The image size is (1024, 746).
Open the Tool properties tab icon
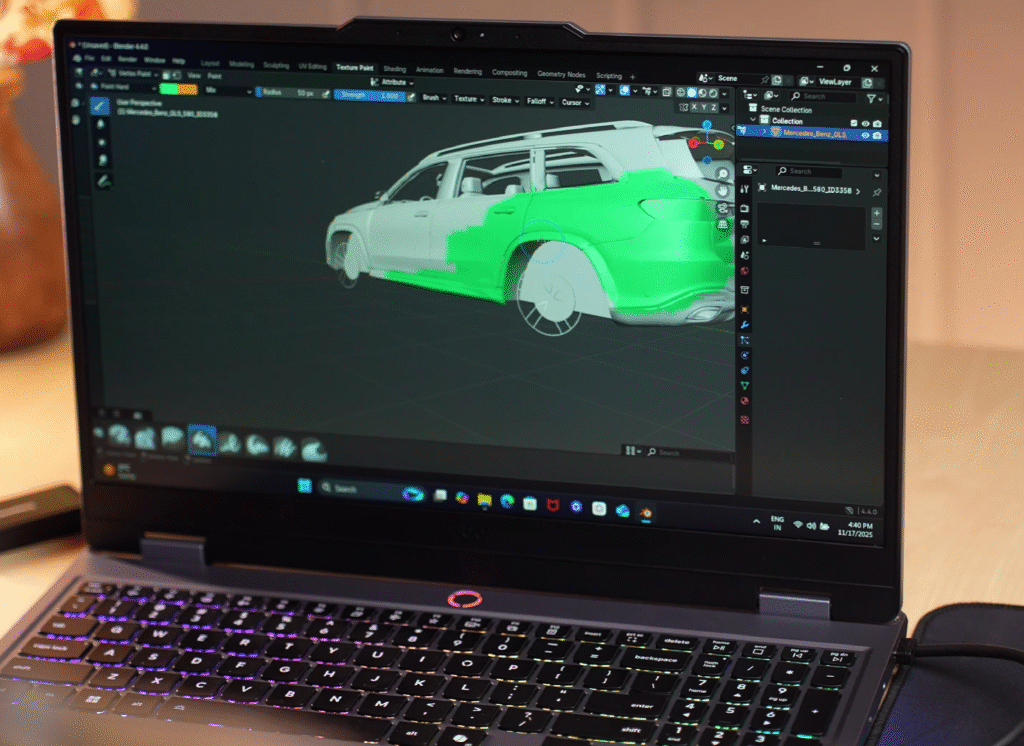(745, 188)
